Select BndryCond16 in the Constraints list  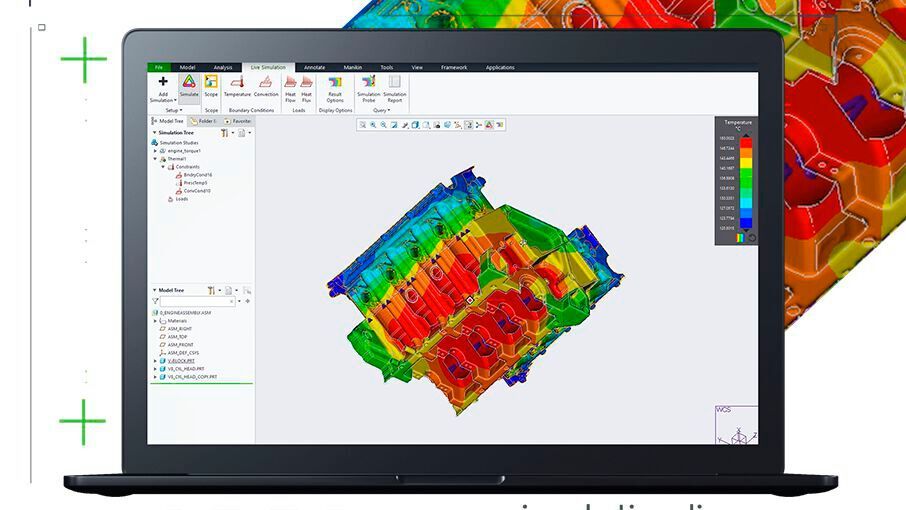pos(197,175)
